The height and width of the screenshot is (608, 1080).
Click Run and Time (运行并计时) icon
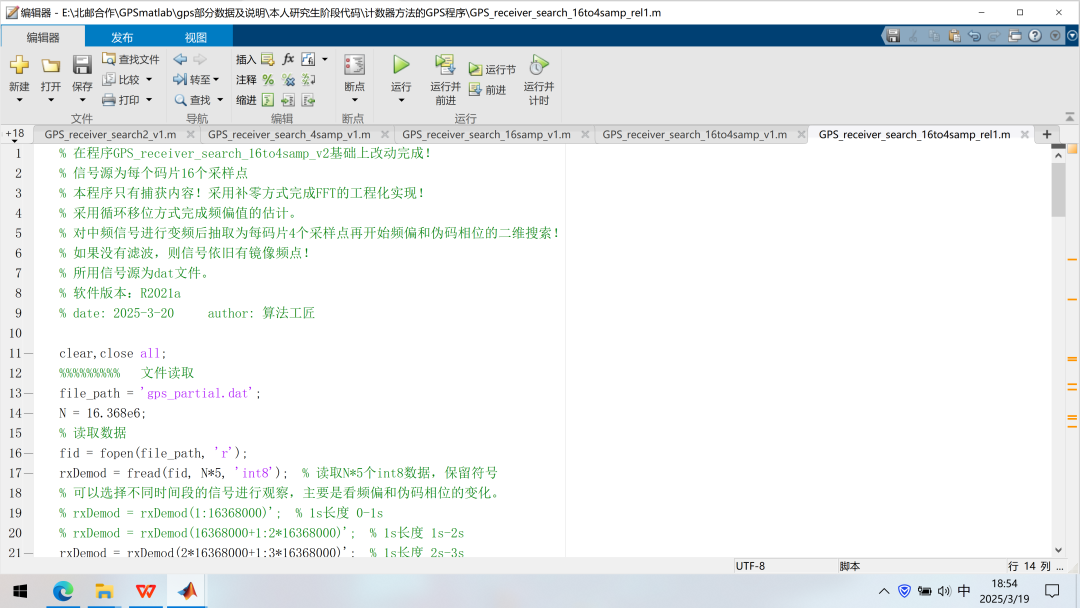tap(539, 65)
